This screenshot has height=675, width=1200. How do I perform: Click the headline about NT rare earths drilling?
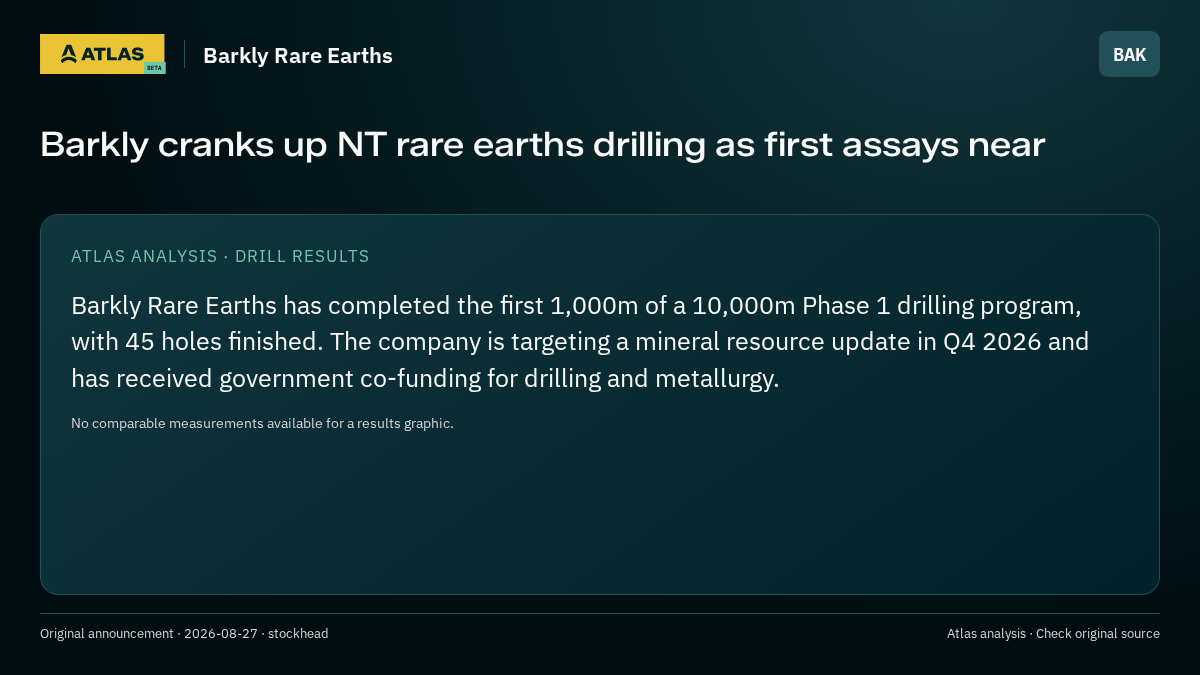[x=542, y=145]
